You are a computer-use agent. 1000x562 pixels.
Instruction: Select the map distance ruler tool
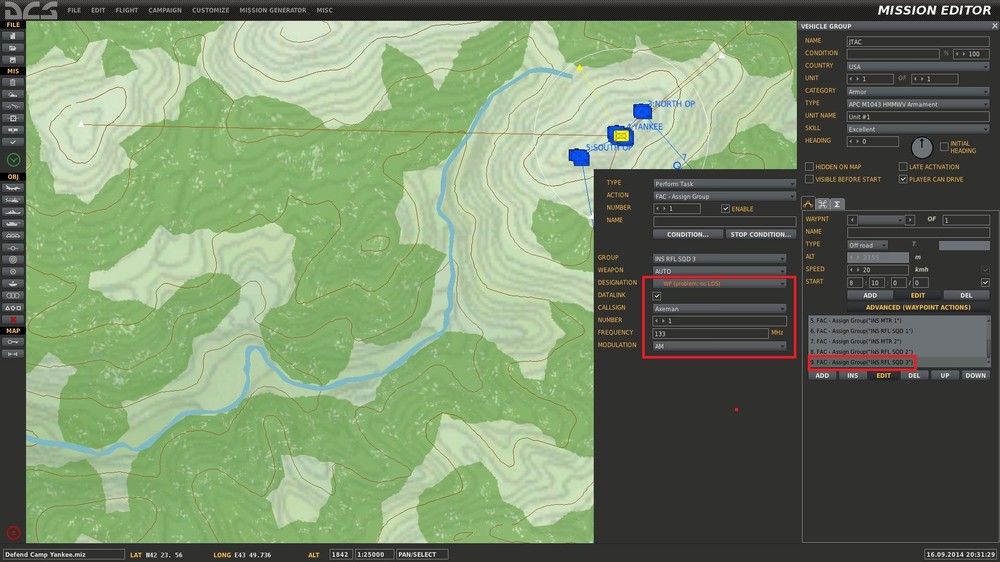(x=13, y=354)
